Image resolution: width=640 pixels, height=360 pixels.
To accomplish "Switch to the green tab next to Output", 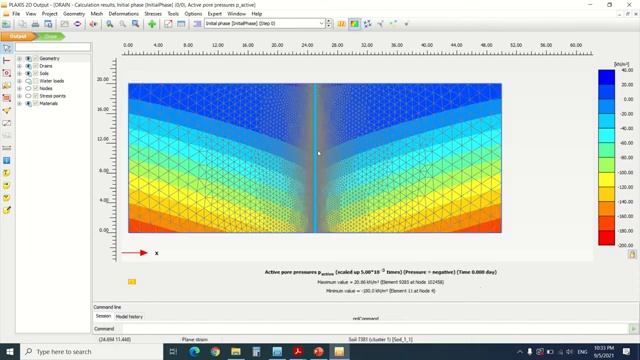I will click(51, 36).
